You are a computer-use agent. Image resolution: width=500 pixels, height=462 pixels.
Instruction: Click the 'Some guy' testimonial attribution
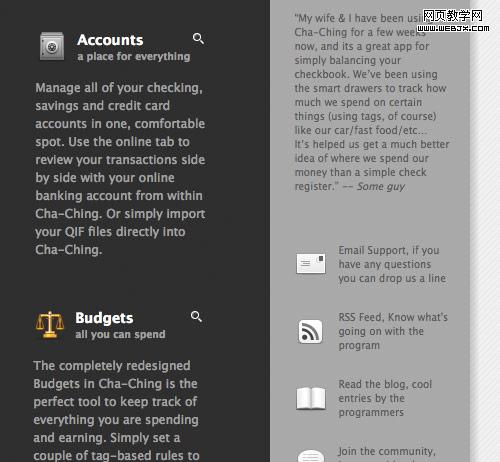tap(381, 186)
